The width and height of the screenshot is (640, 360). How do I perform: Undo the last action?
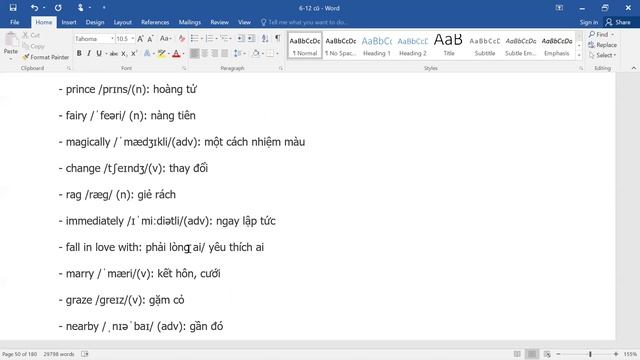click(34, 8)
